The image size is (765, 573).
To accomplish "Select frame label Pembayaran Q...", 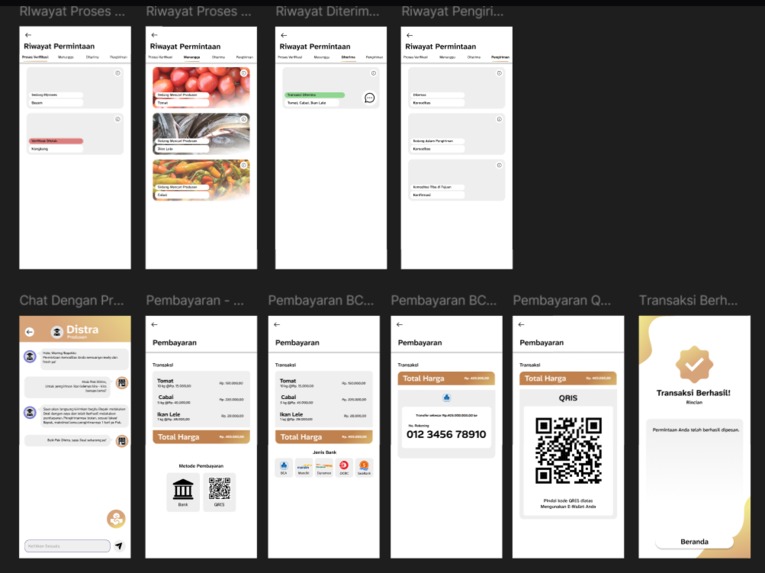I will (562, 300).
